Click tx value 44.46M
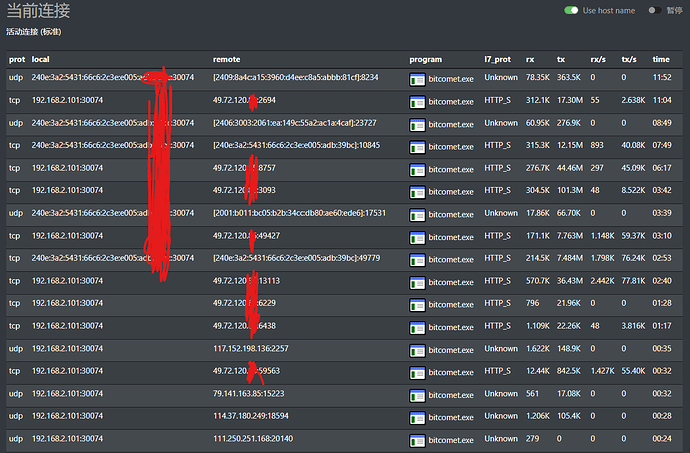690x453 pixels. (x=570, y=168)
